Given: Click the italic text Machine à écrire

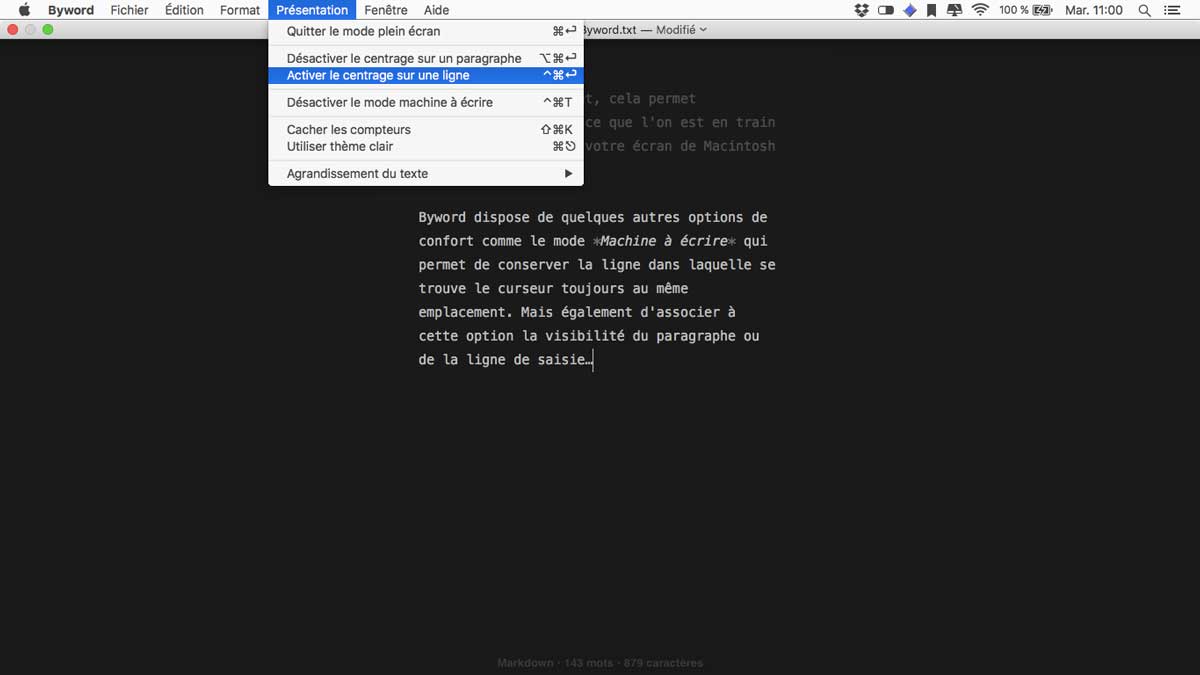Looking at the screenshot, I should pos(664,241).
